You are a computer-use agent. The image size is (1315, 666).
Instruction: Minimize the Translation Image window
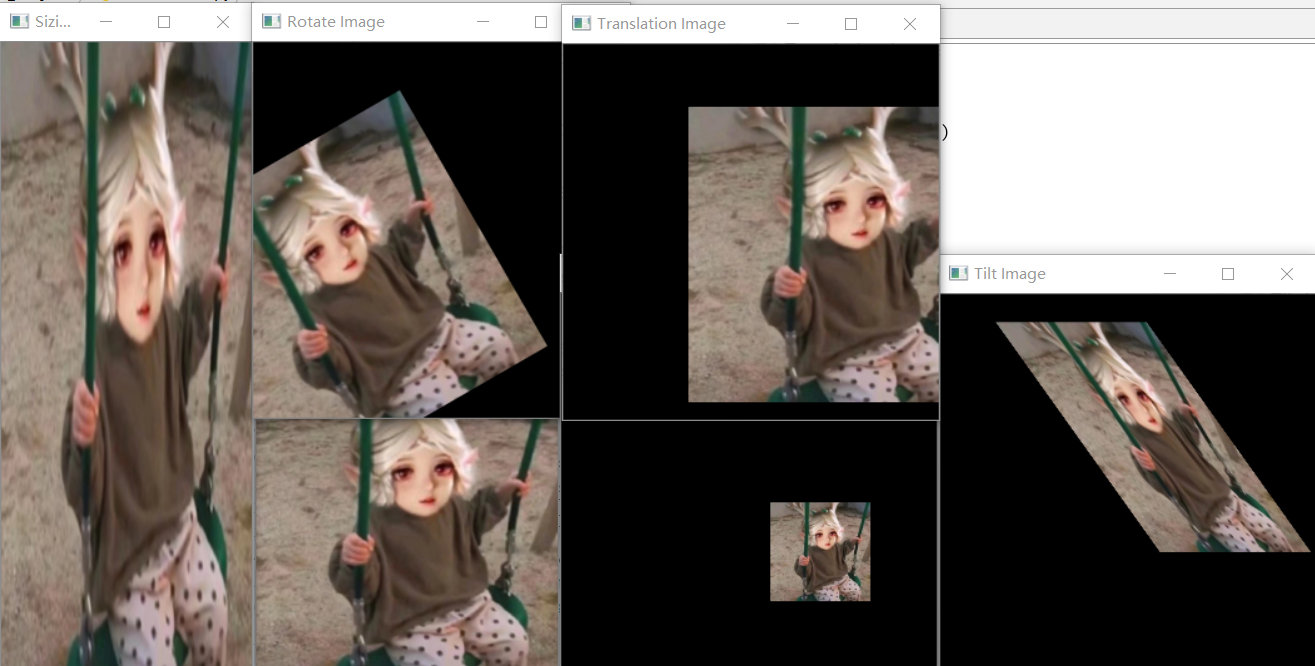[793, 24]
